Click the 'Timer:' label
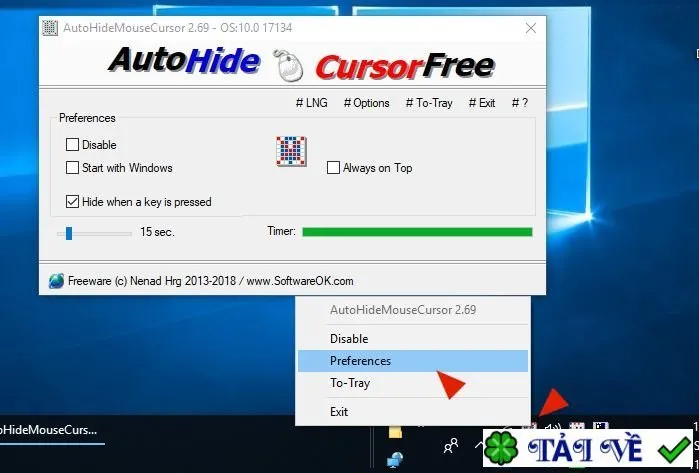The image size is (699, 473). tap(281, 231)
